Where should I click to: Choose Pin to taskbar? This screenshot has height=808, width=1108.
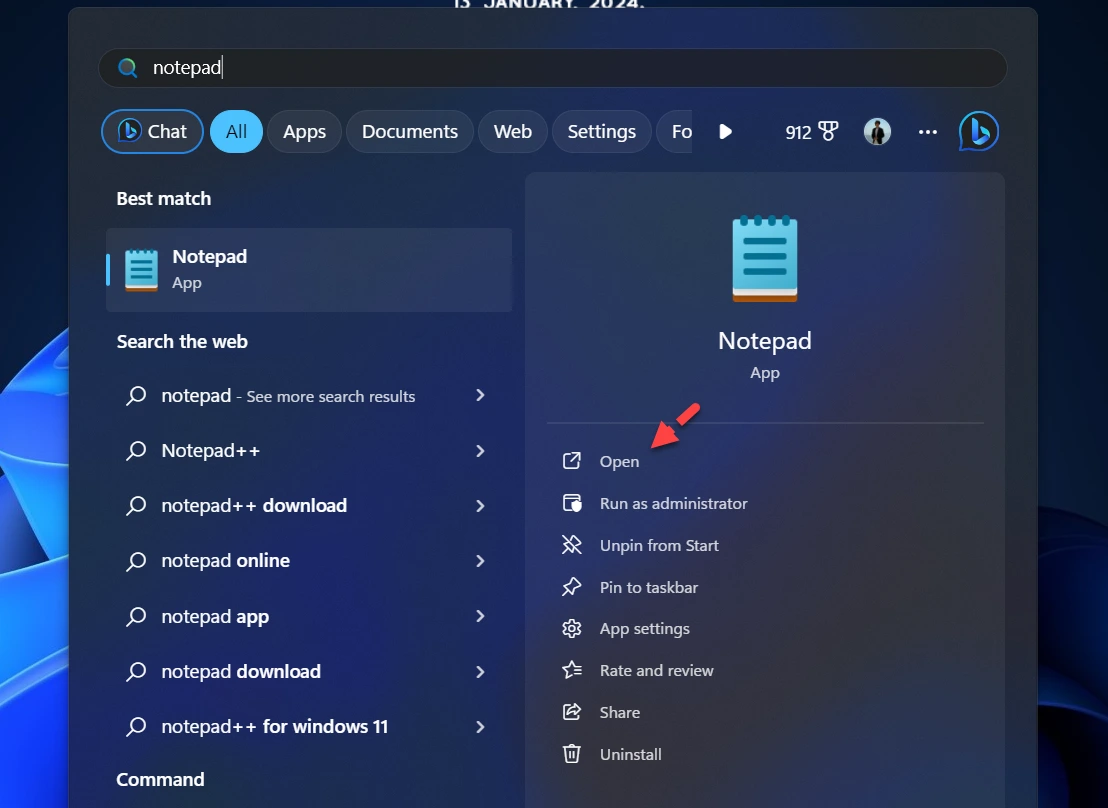(649, 587)
